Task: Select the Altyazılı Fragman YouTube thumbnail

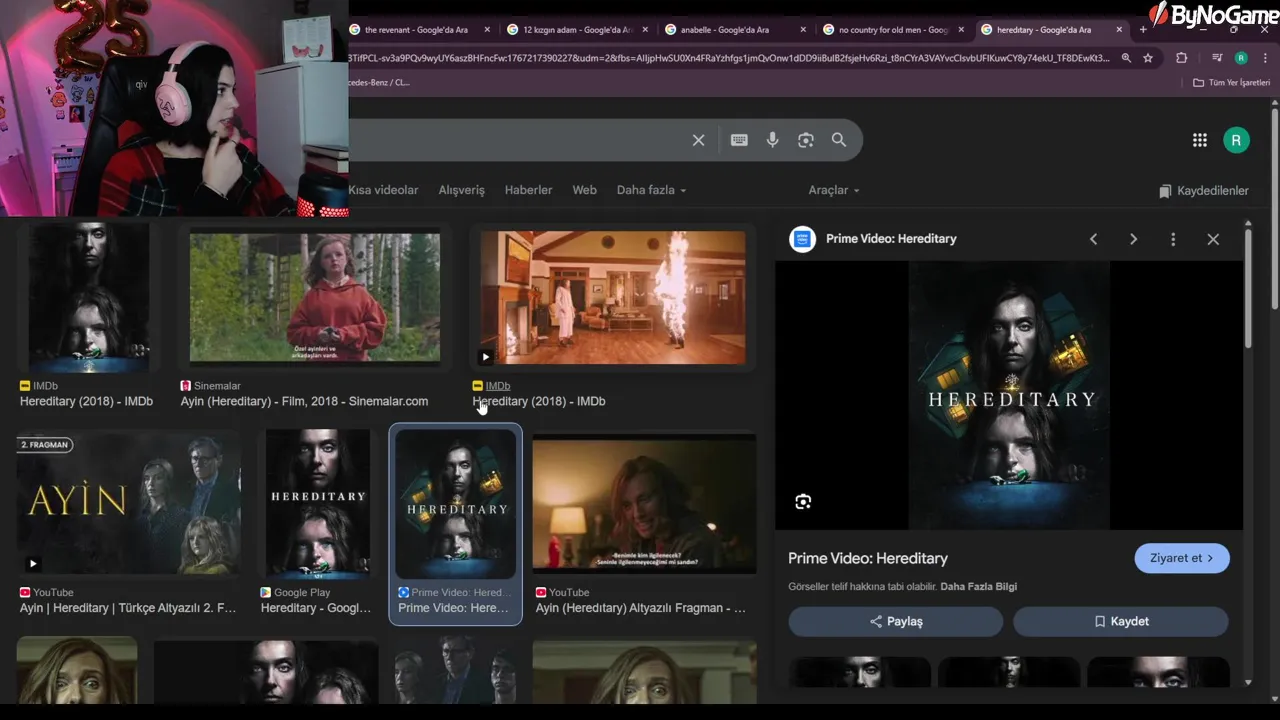Action: click(x=645, y=505)
